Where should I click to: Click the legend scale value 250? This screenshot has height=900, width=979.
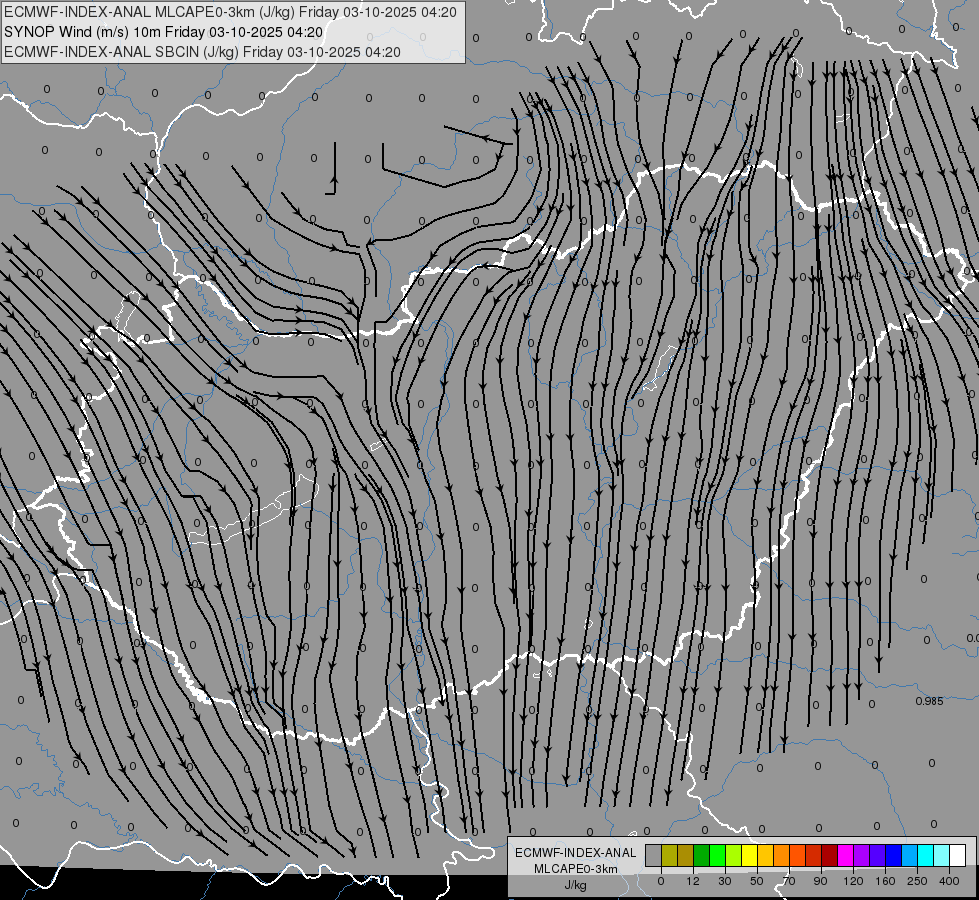pyautogui.click(x=917, y=881)
